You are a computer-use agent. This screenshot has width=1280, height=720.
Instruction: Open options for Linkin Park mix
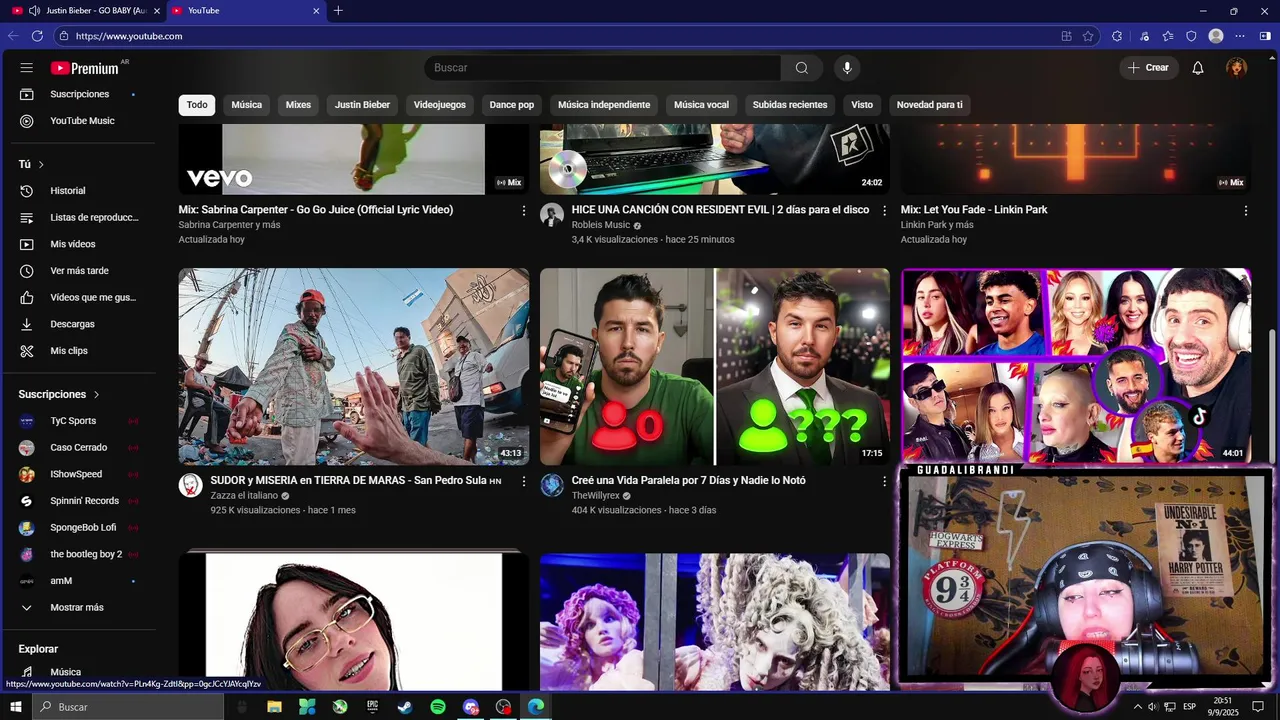(x=1246, y=211)
